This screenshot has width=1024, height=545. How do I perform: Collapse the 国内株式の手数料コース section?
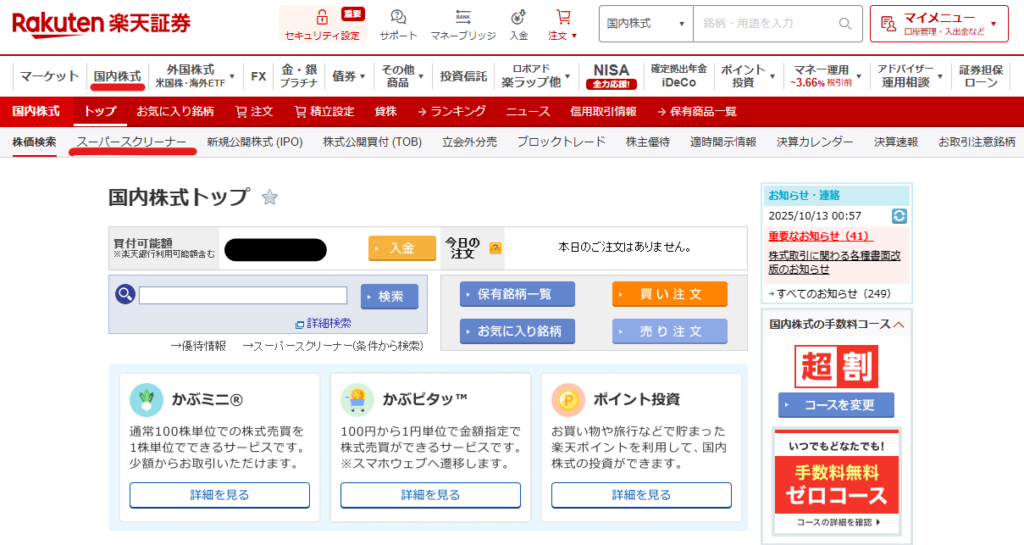click(x=898, y=324)
